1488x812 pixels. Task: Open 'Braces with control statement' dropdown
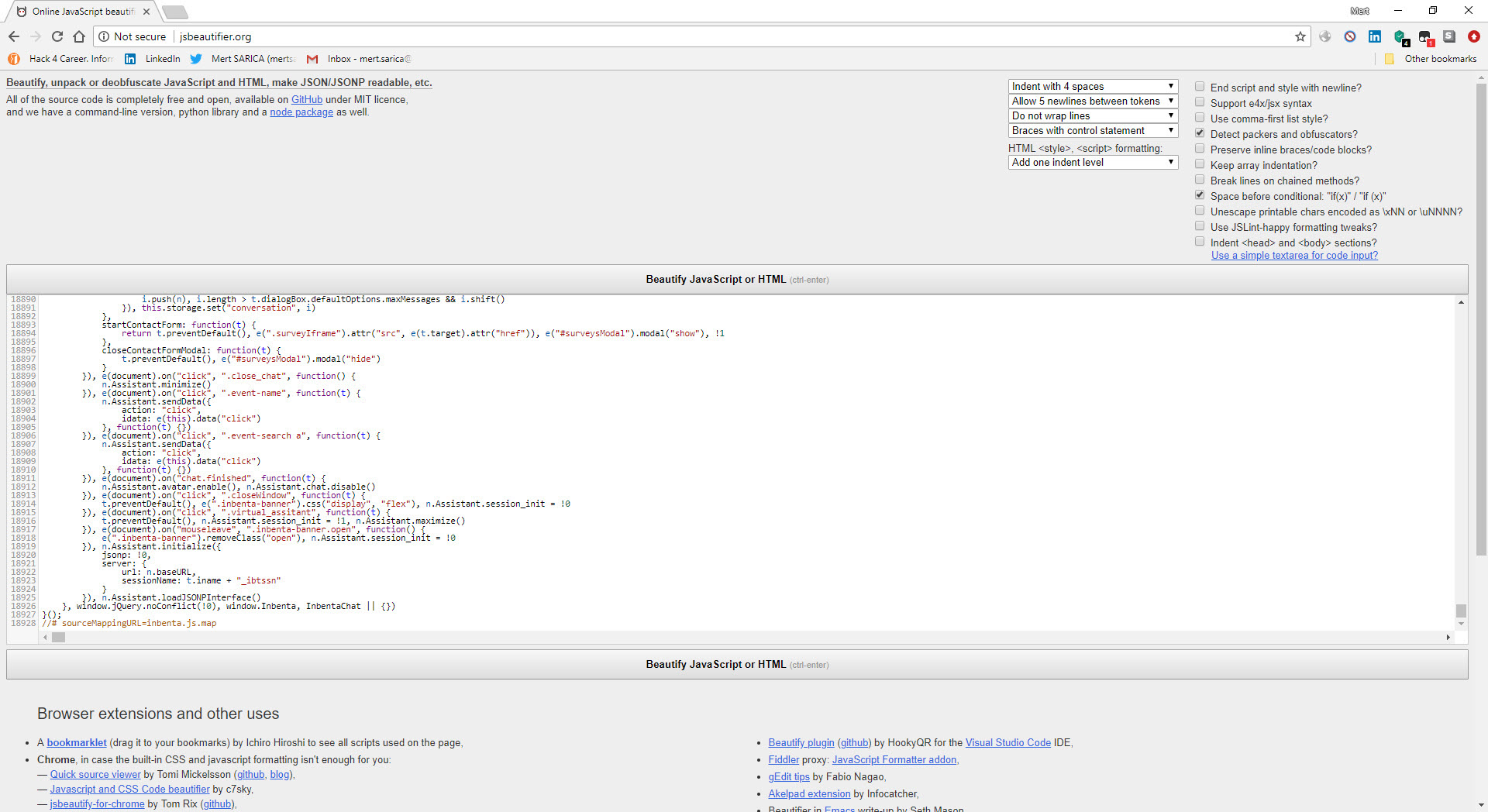1093,130
